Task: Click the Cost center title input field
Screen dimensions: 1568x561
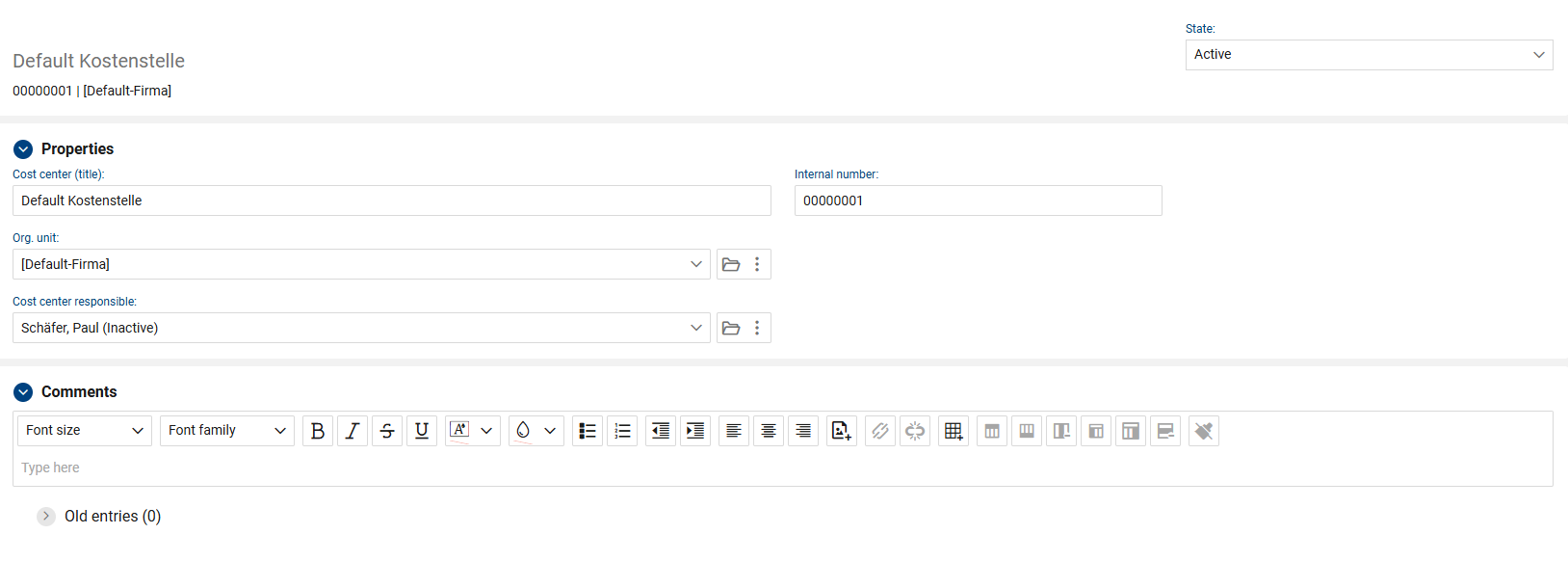Action: click(392, 200)
